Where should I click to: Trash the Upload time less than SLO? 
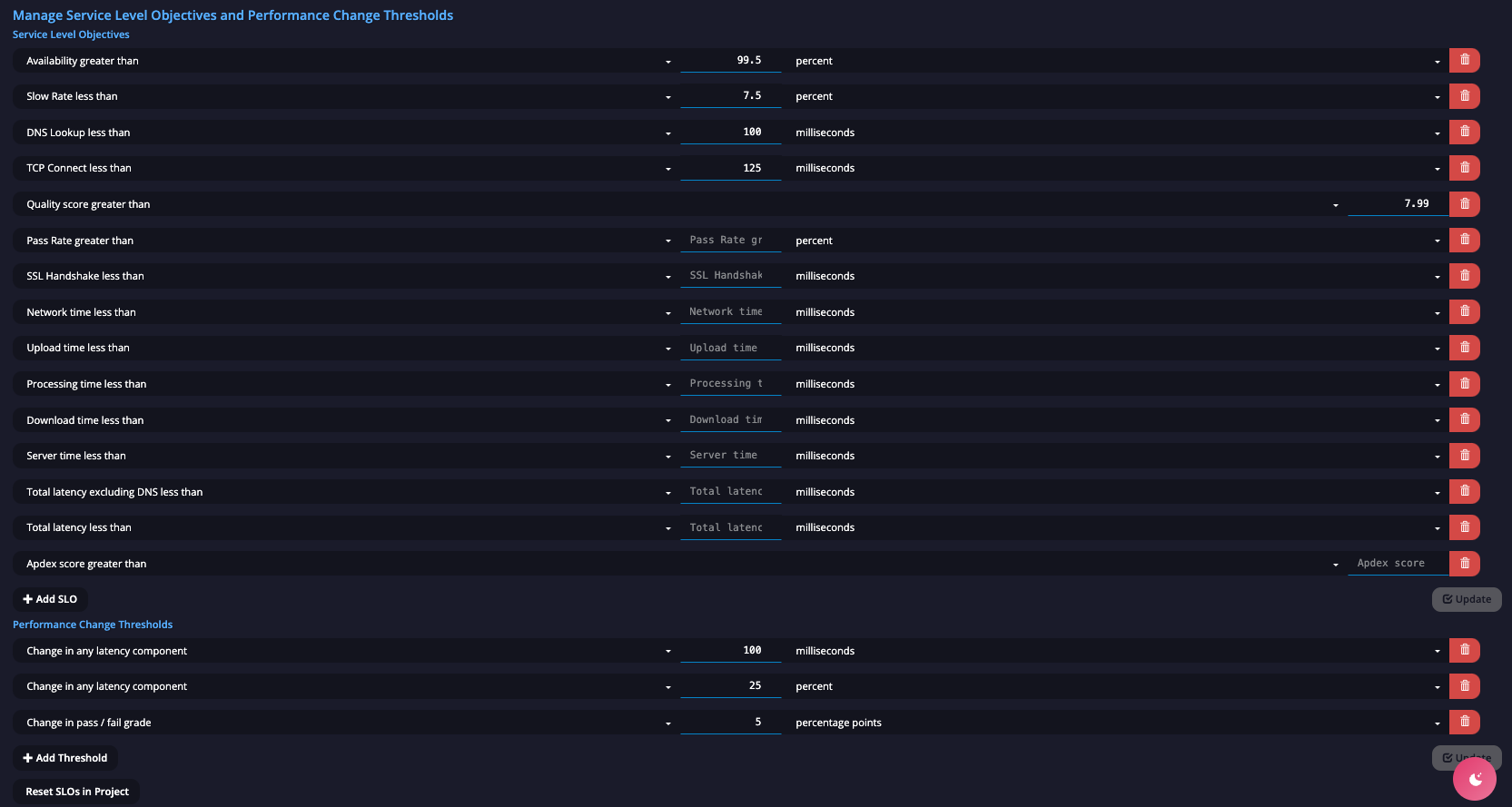click(1464, 348)
